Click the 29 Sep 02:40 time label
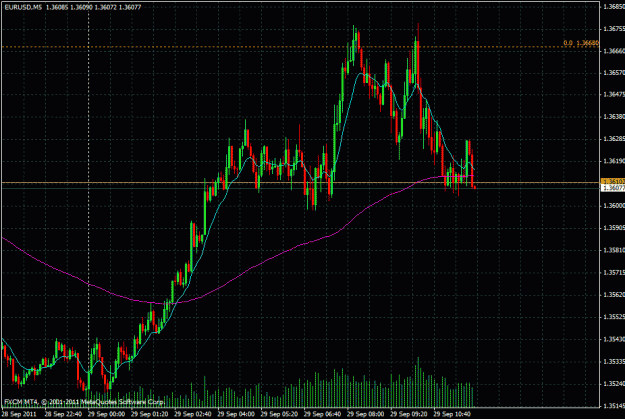This screenshot has height=419, width=625. [x=193, y=414]
